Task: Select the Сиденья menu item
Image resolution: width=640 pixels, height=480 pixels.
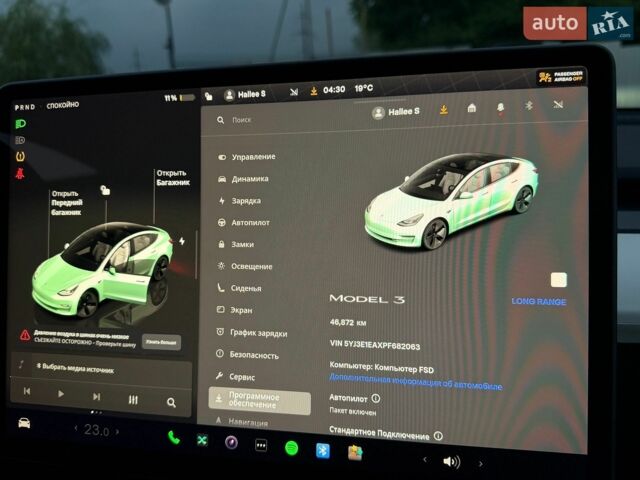Action: 239,288
